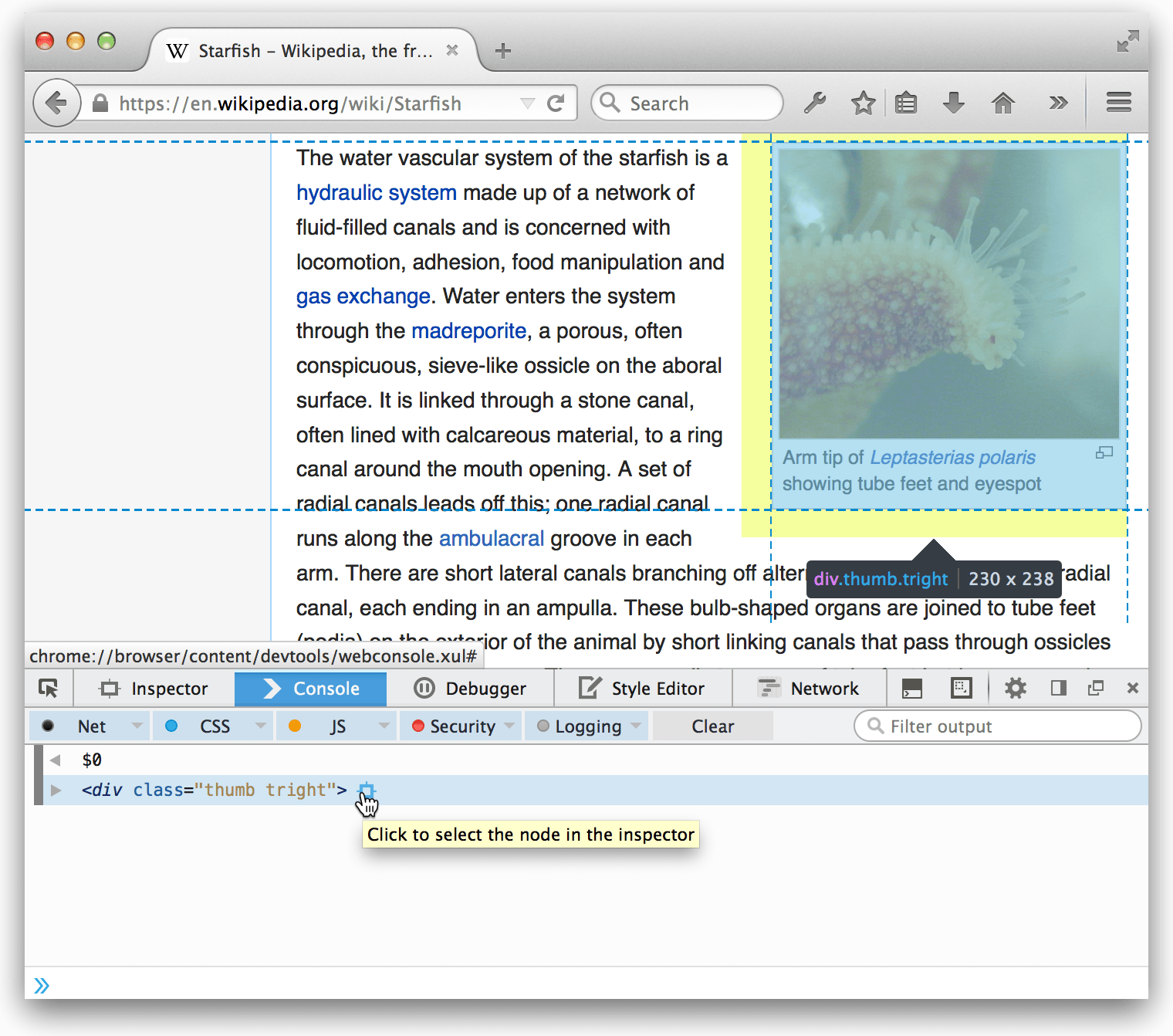
Task: Open the Leptasterias polaris link
Action: pyautogui.click(x=952, y=458)
